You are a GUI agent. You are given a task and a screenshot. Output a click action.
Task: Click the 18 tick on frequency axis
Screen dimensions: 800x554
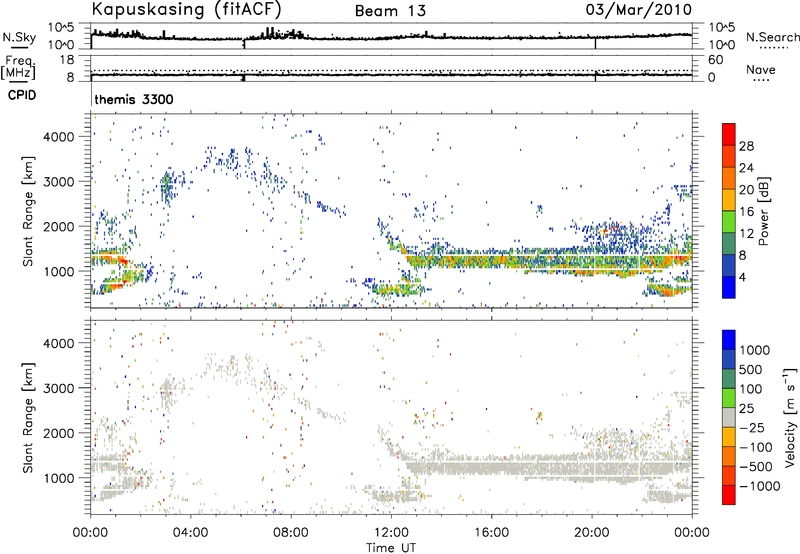tap(67, 60)
